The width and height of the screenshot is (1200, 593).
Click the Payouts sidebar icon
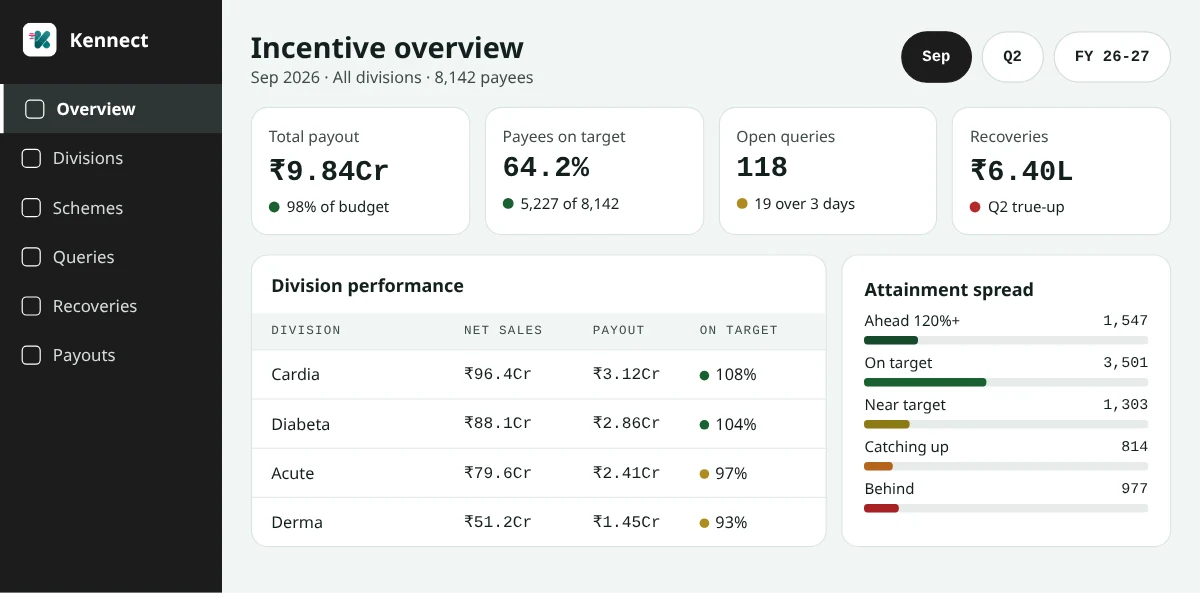pyautogui.click(x=31, y=355)
